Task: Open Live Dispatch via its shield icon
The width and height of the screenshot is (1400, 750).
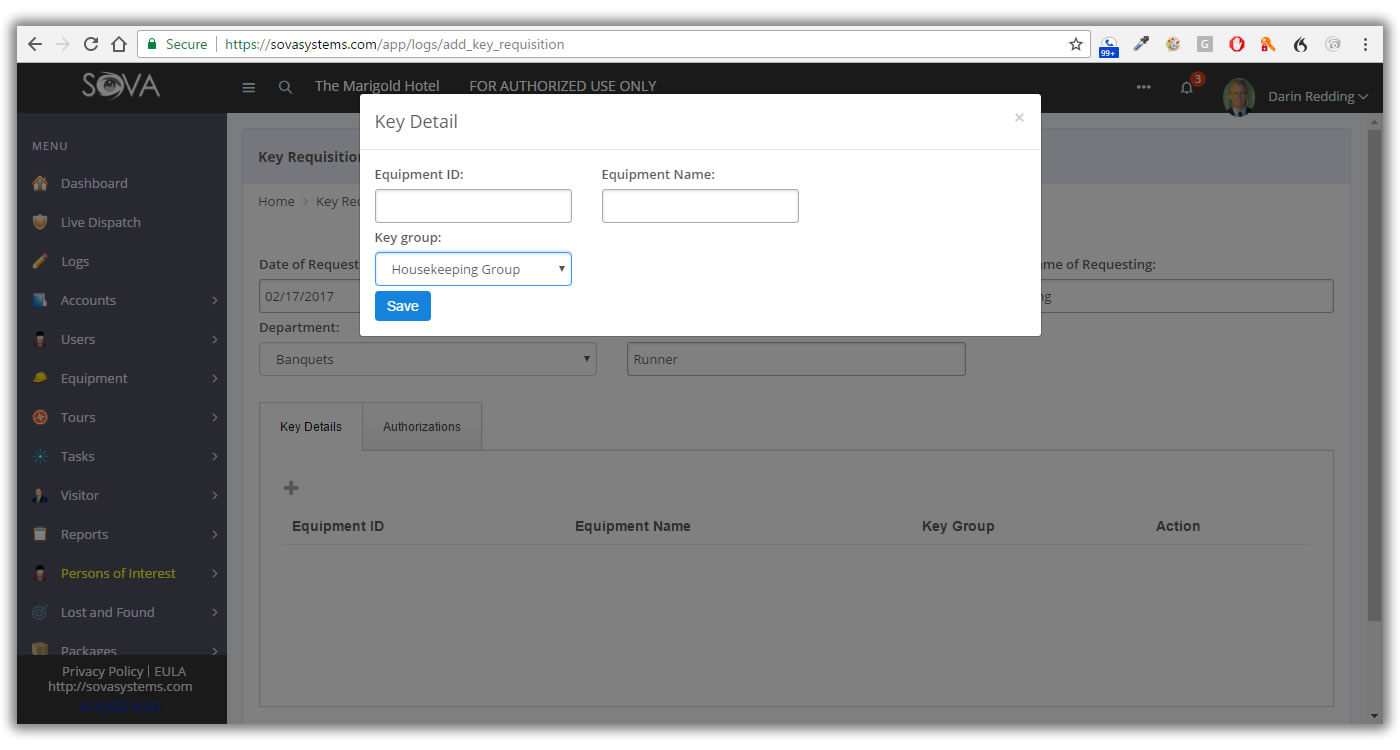Action: pos(40,222)
